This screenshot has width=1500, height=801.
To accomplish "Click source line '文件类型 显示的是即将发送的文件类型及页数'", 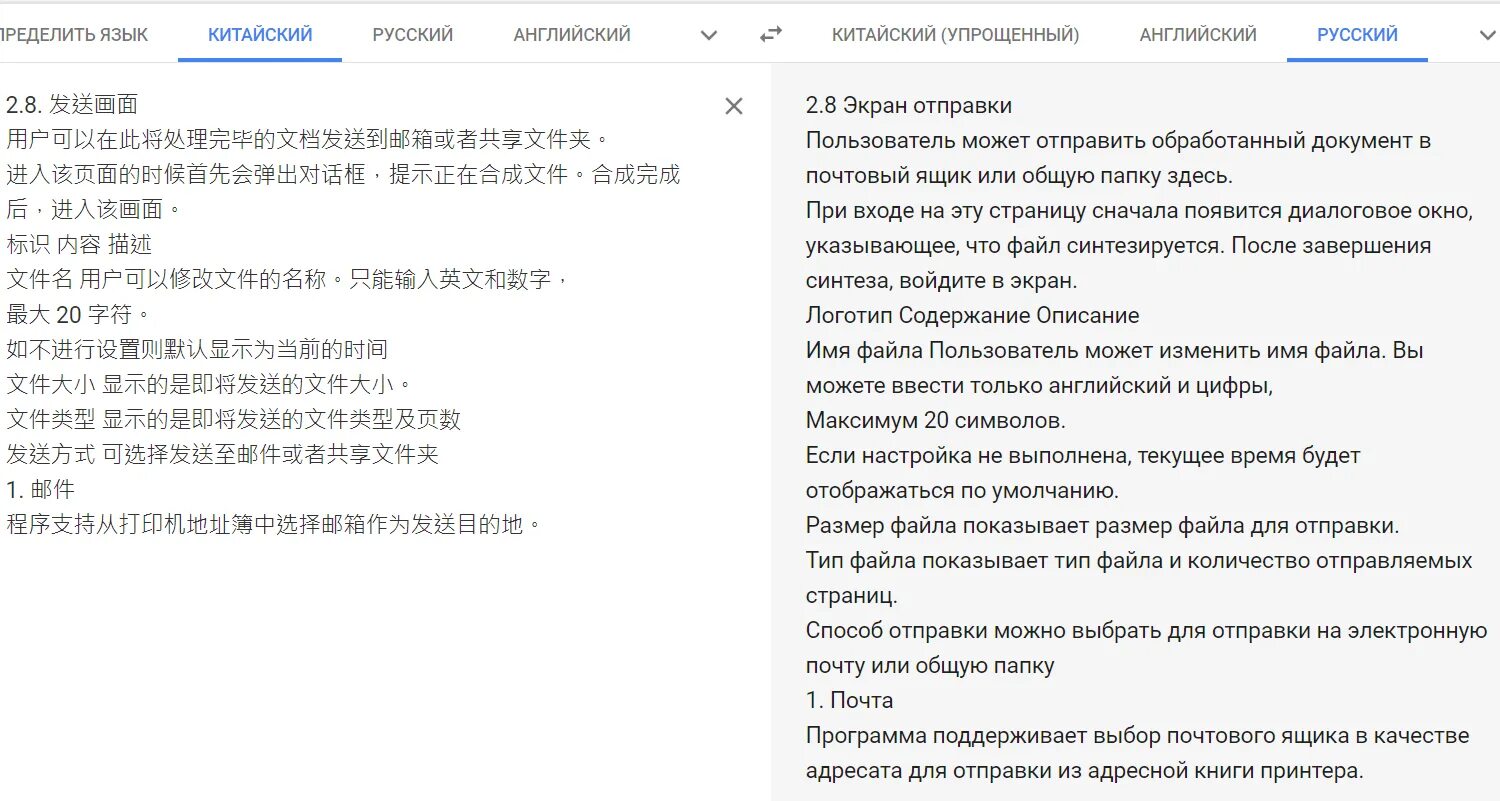I will (234, 420).
